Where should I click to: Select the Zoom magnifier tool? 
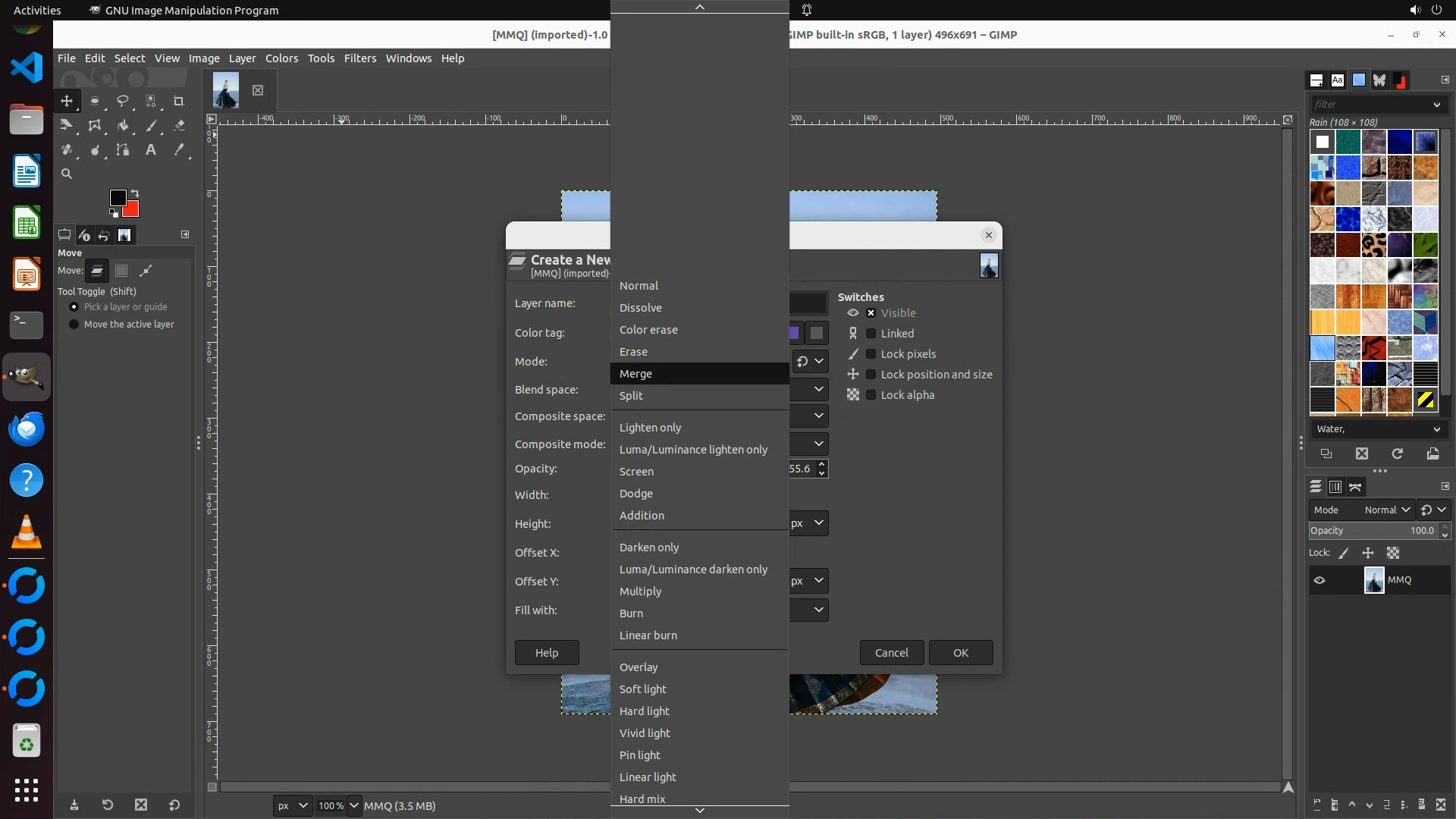(67, 174)
